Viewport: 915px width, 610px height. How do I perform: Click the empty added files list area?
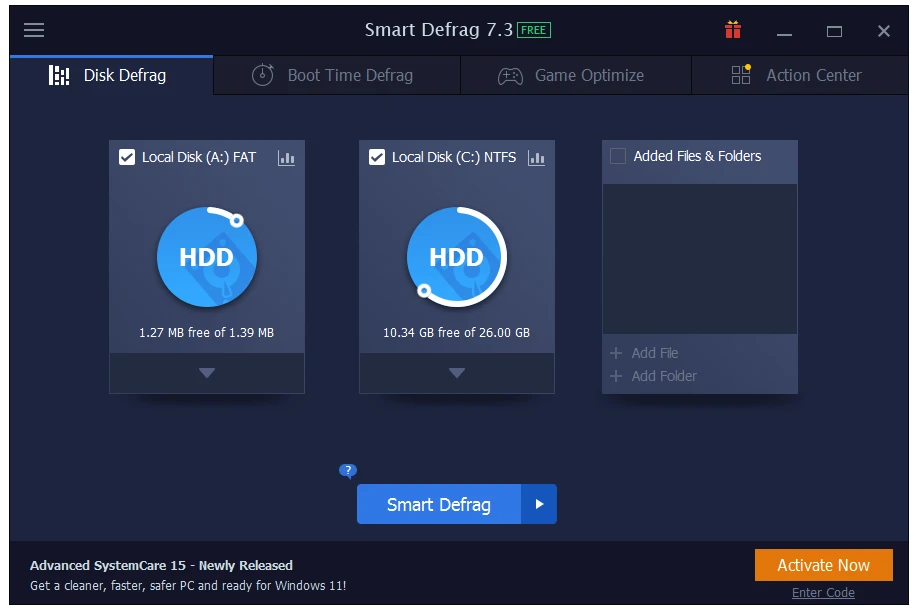[700, 259]
